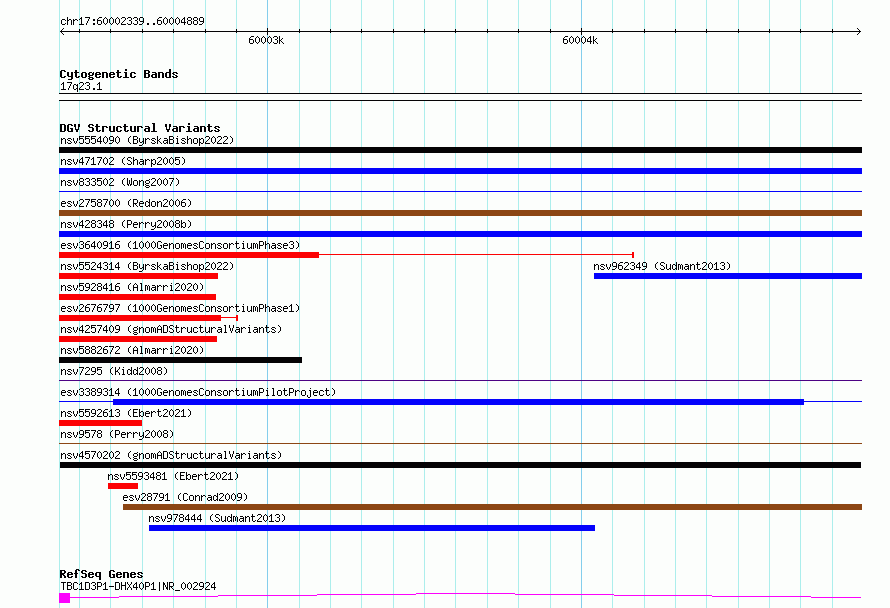Click the nsv962349 (Sudmant2013) label
The width and height of the screenshot is (890, 608).
click(662, 266)
